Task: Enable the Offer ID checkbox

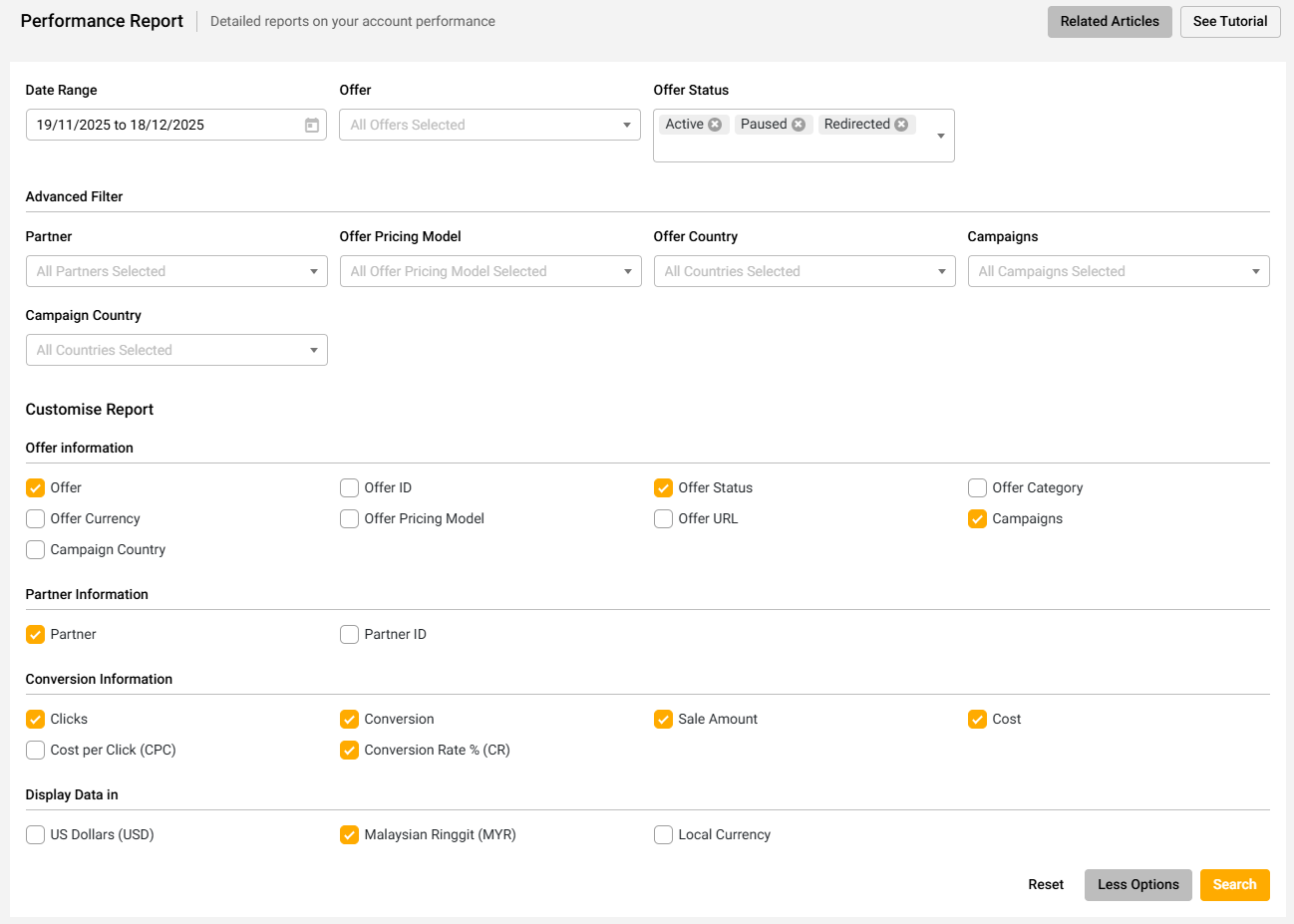Action: coord(350,488)
